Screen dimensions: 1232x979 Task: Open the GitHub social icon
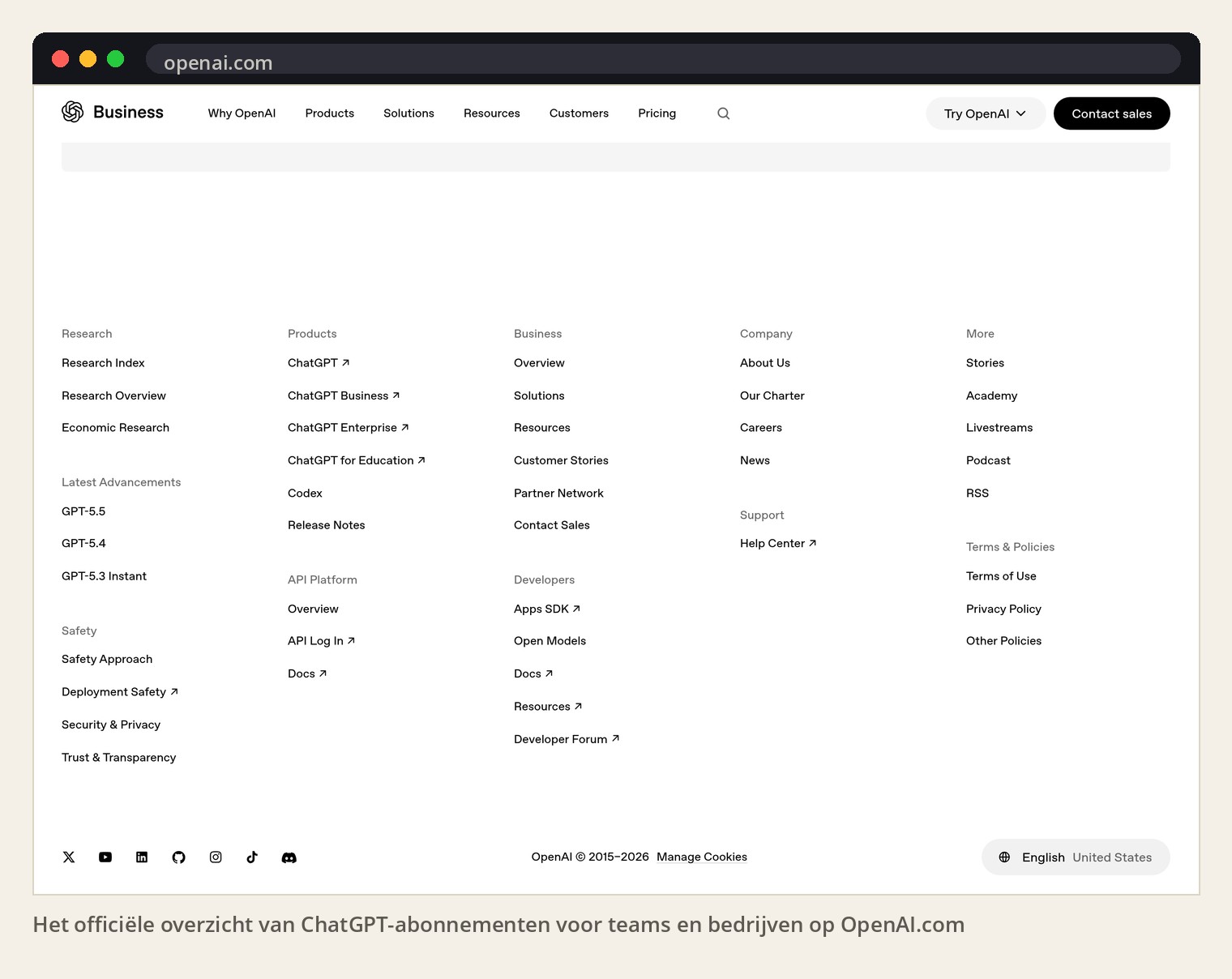tap(179, 857)
